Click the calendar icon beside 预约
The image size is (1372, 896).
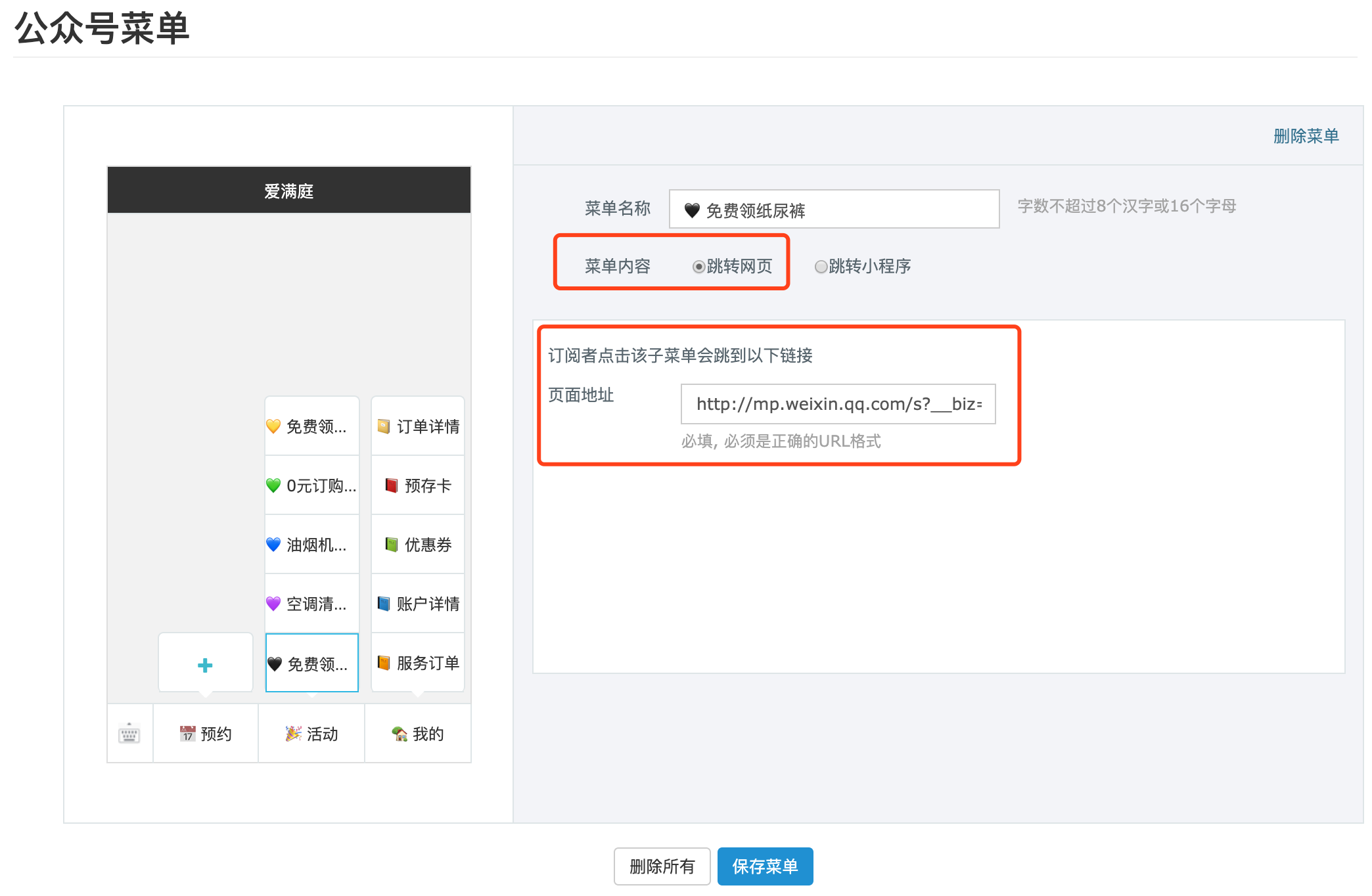(x=188, y=734)
